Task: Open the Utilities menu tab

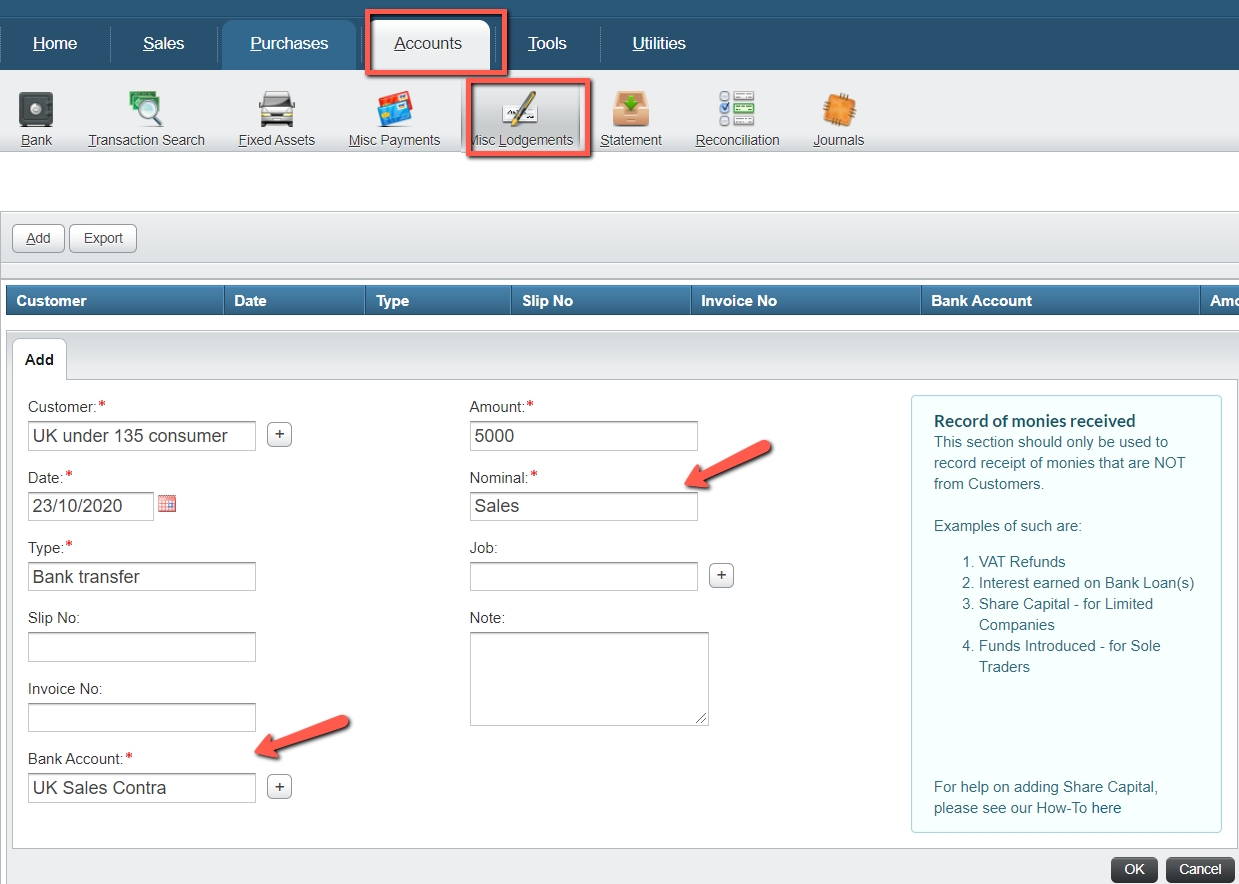Action: pos(659,44)
